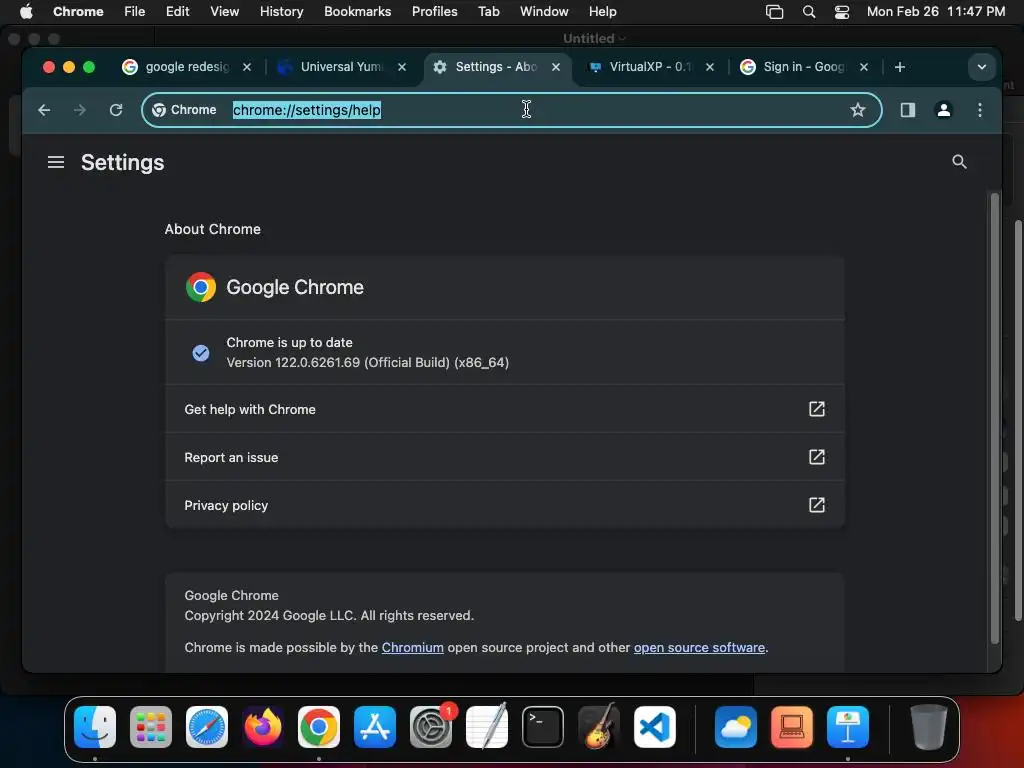
Task: Open Get help with Chrome
Action: 505,409
